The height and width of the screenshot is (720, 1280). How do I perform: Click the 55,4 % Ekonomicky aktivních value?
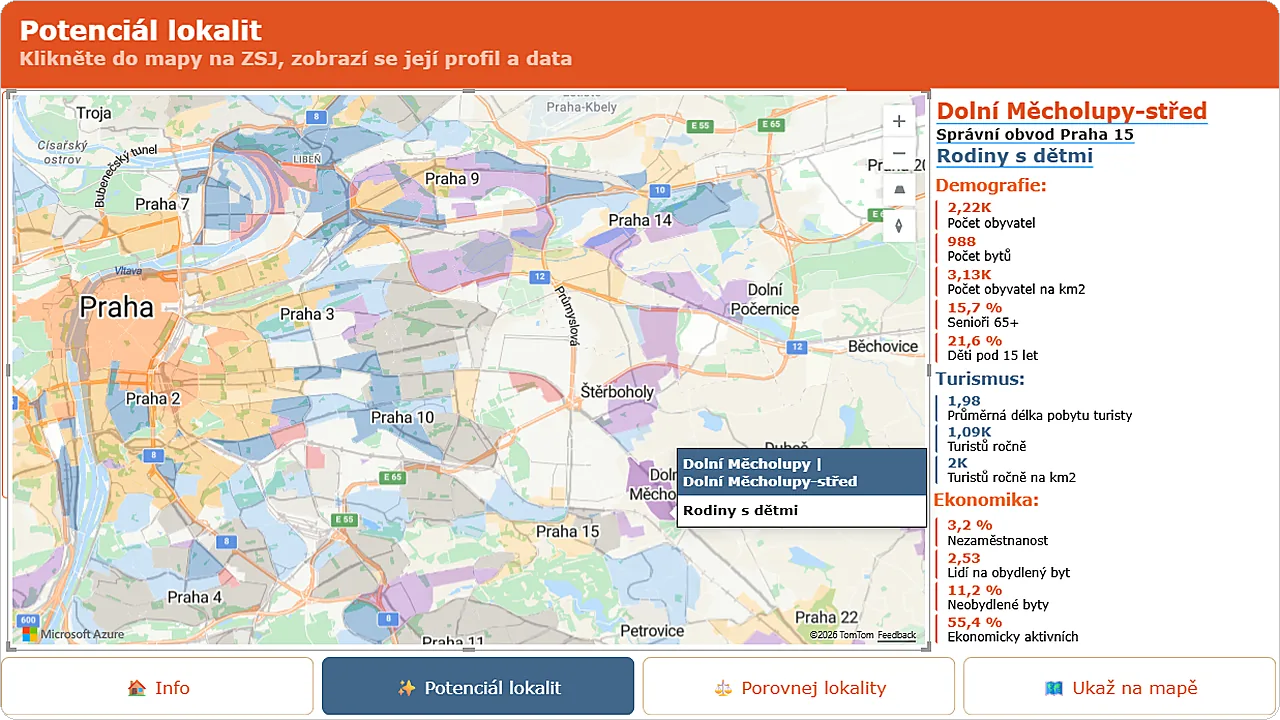[975, 622]
